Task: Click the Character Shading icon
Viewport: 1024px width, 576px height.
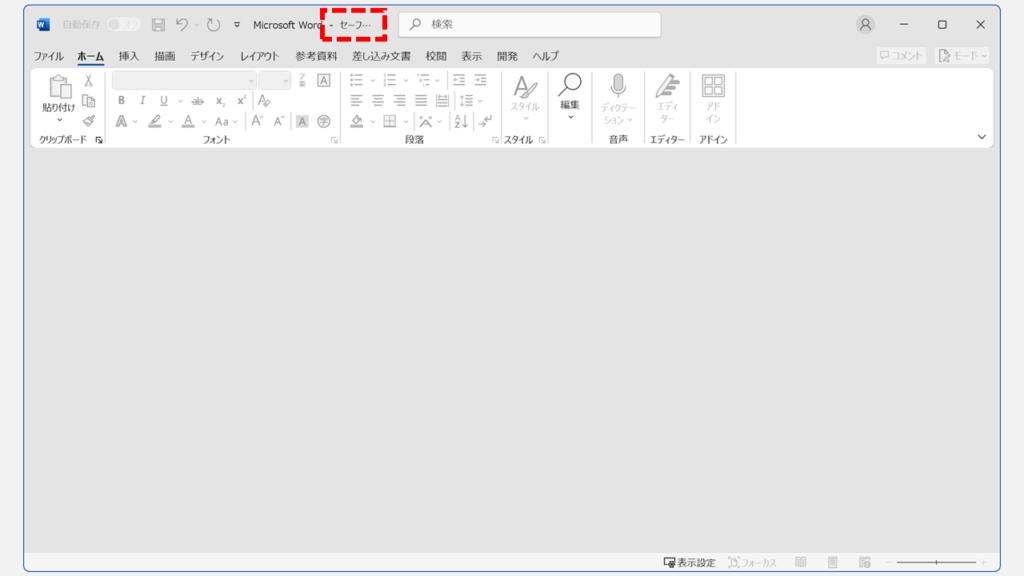Action: [302, 121]
